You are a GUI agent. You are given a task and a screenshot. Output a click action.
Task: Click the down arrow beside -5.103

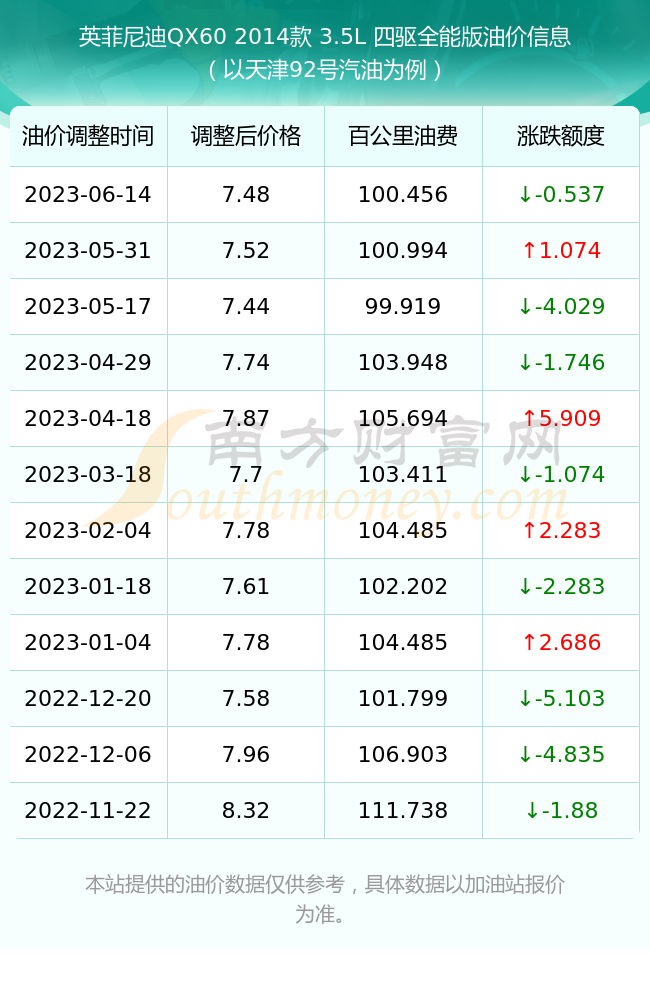525,698
